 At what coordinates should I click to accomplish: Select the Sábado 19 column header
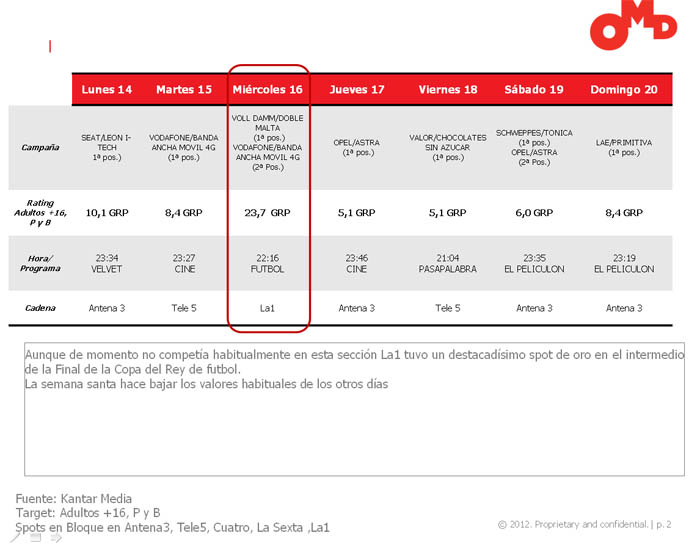[x=534, y=90]
